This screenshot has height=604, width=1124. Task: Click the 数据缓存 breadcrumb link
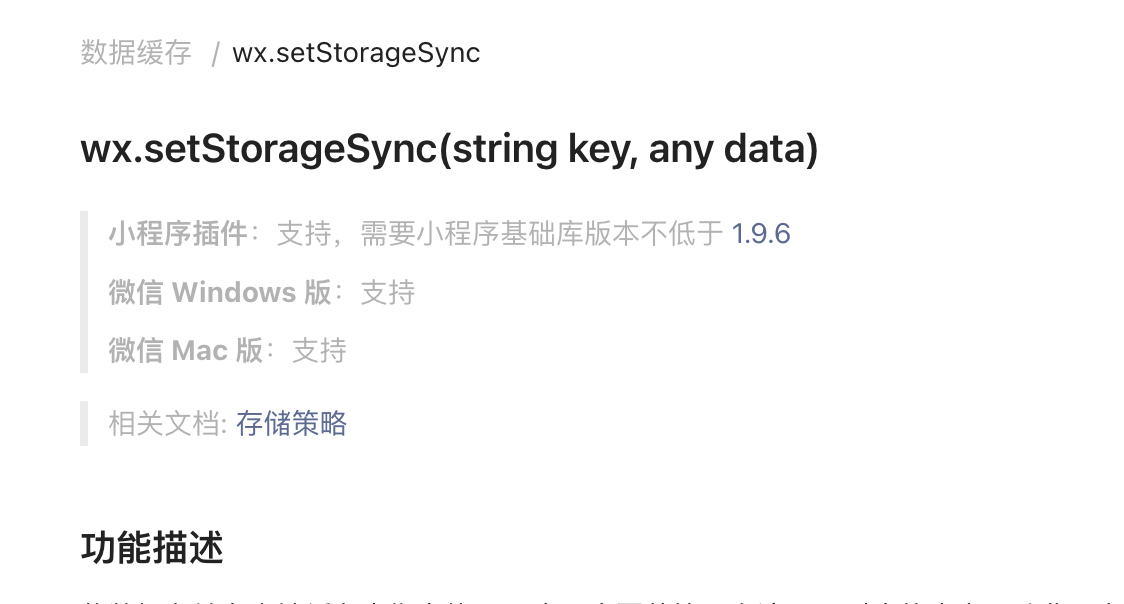click(136, 53)
